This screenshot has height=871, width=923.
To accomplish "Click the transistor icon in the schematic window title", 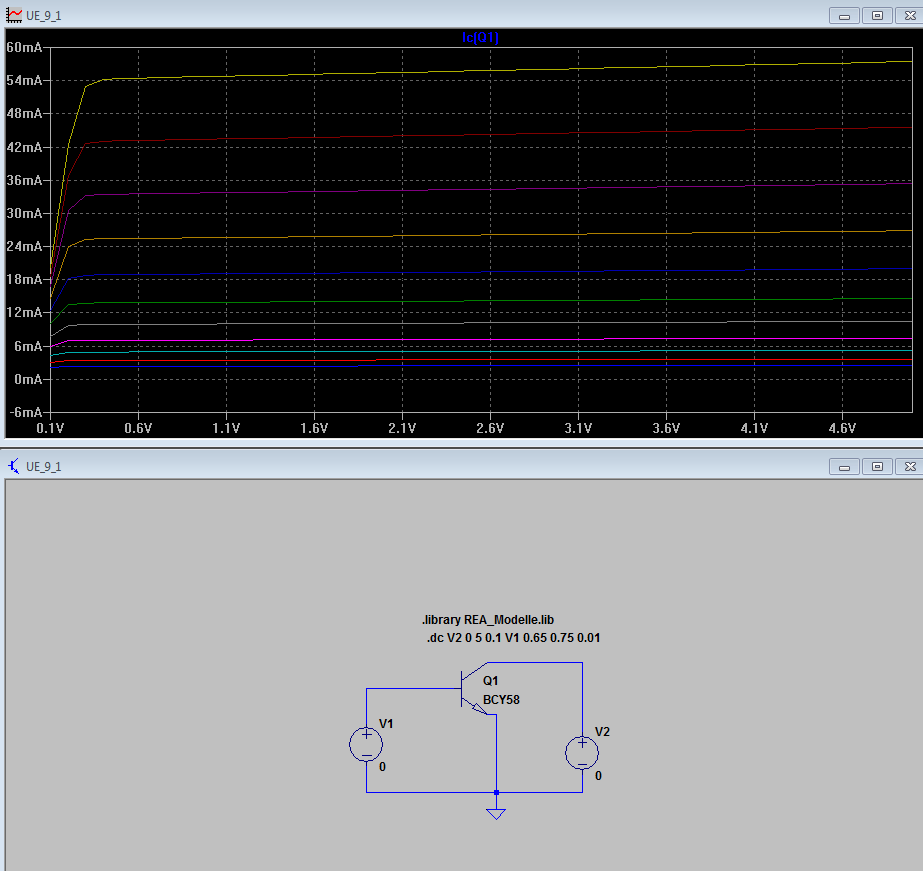I will click(14, 467).
